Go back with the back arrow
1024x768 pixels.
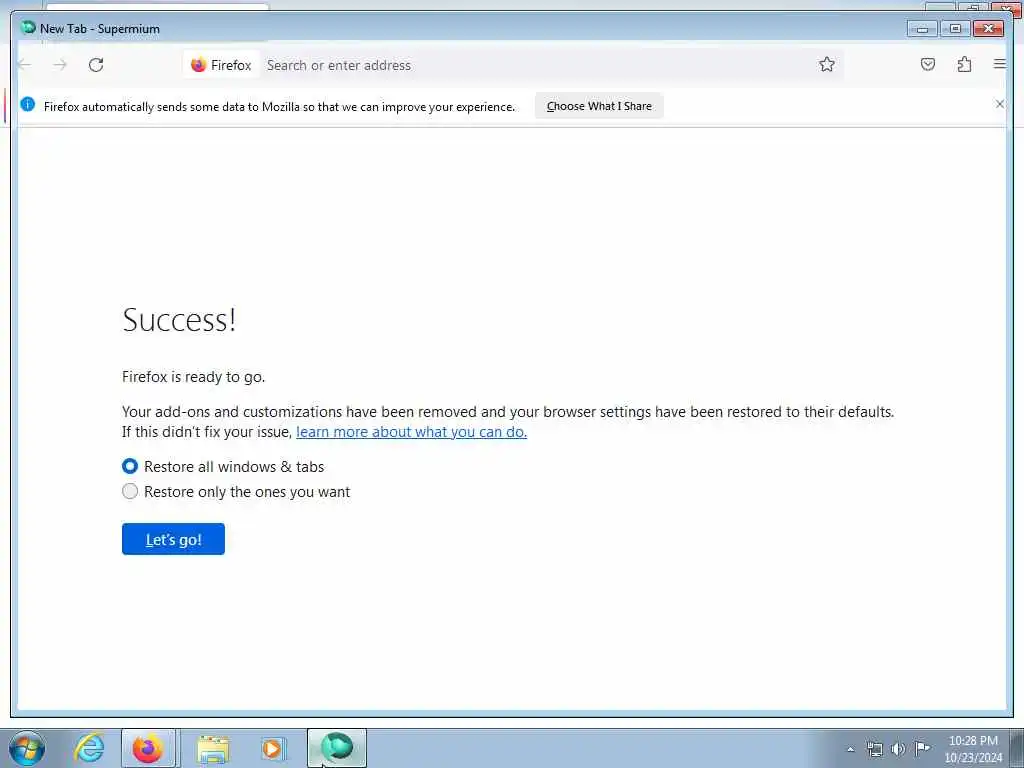(x=25, y=65)
